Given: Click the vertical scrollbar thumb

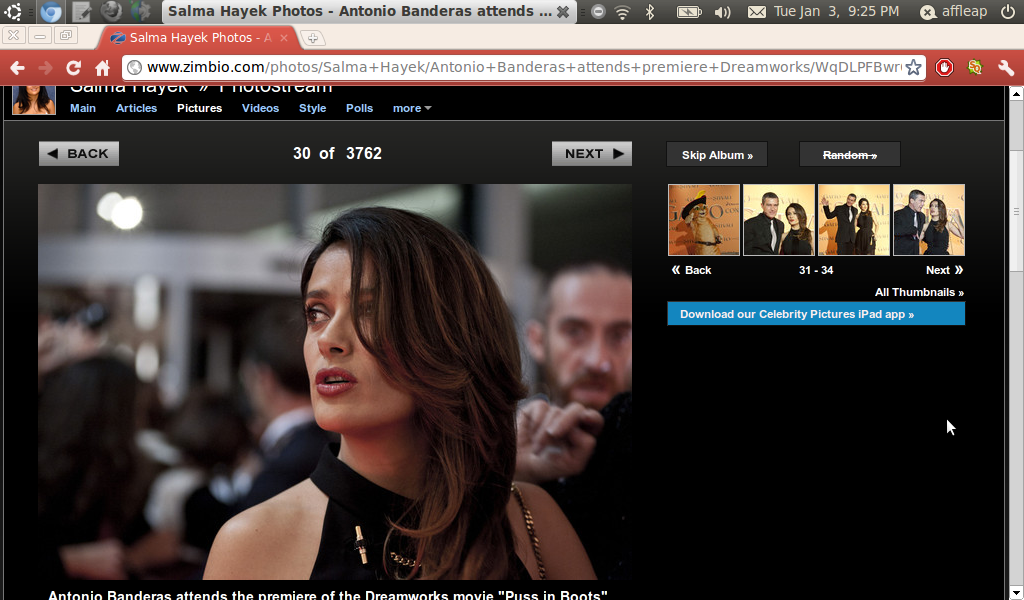Looking at the screenshot, I should coord(1016,211).
